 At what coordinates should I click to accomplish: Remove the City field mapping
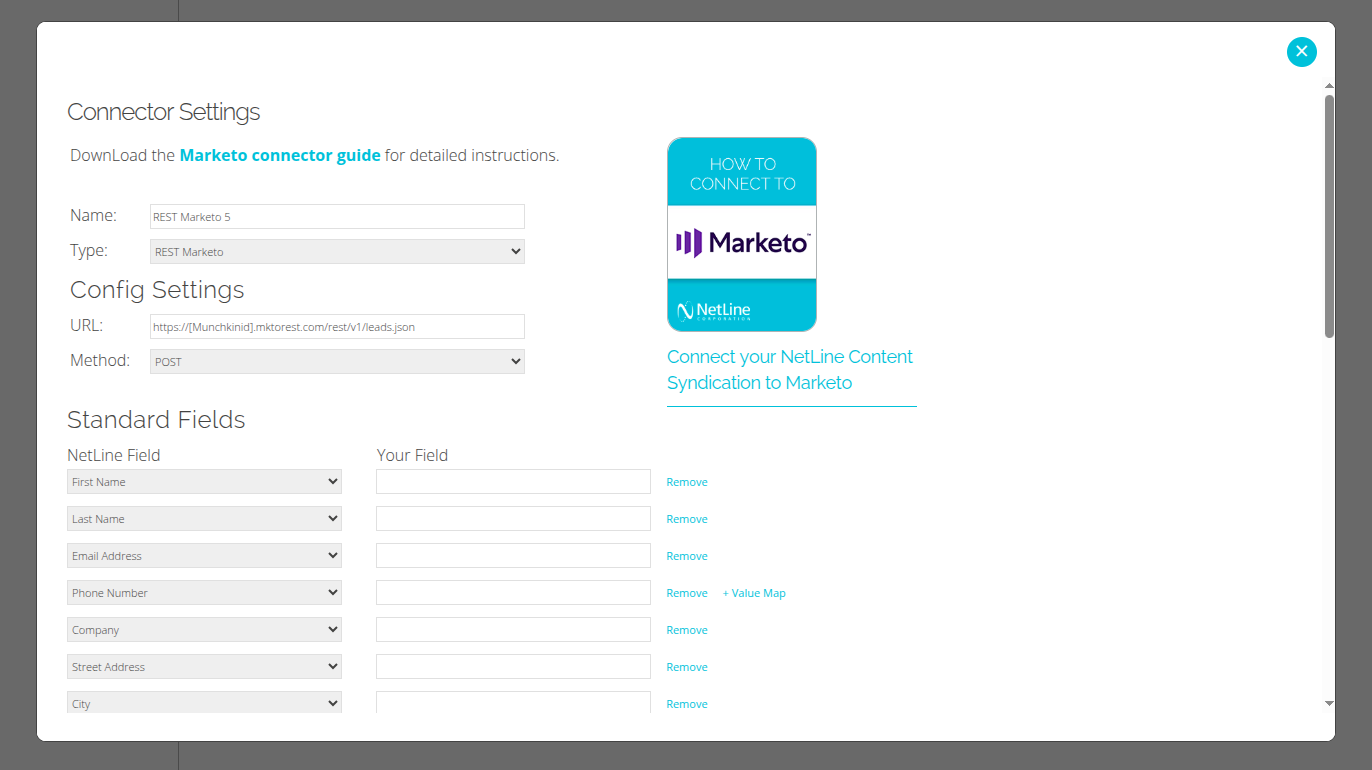point(687,704)
